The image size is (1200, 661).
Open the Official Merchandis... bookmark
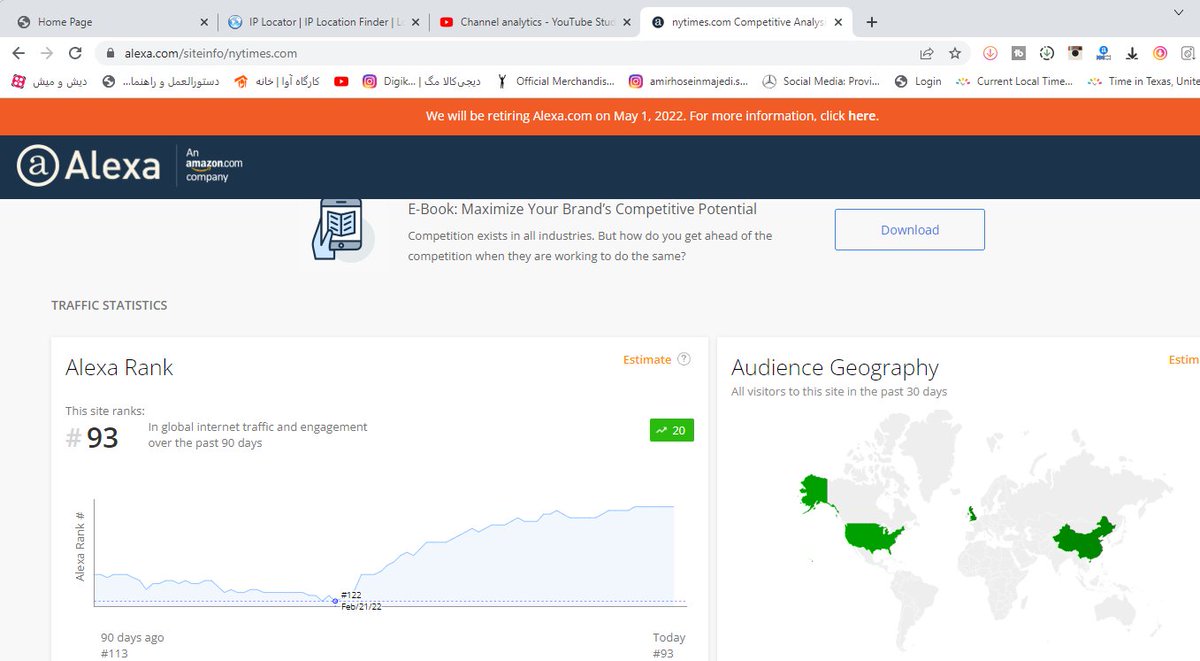click(x=555, y=81)
